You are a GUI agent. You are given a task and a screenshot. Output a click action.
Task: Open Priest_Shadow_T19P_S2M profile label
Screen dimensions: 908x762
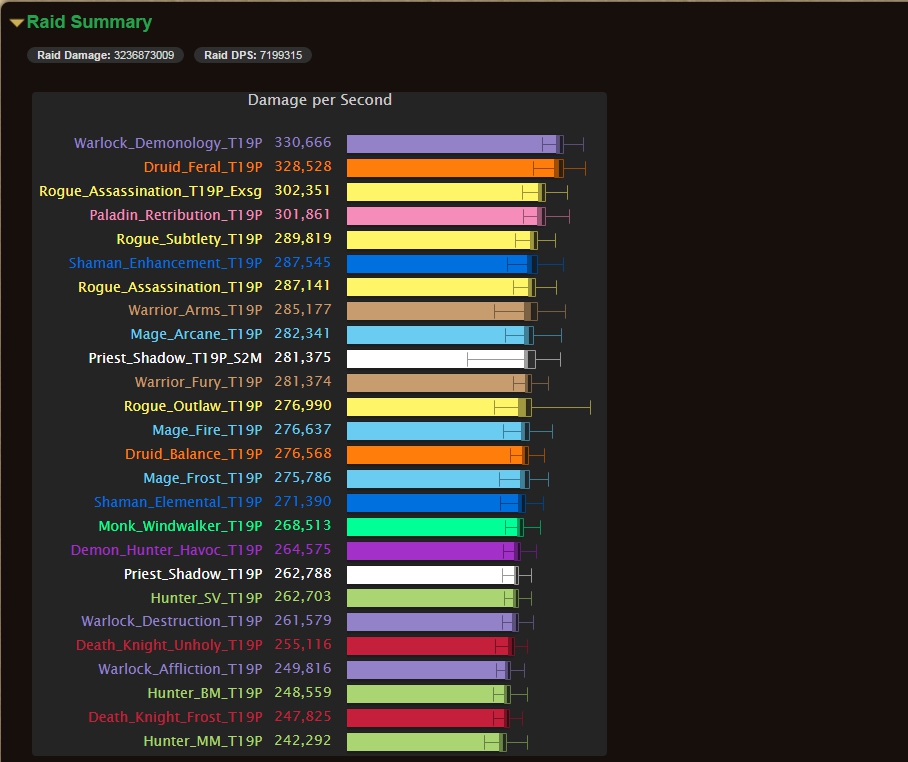click(175, 358)
